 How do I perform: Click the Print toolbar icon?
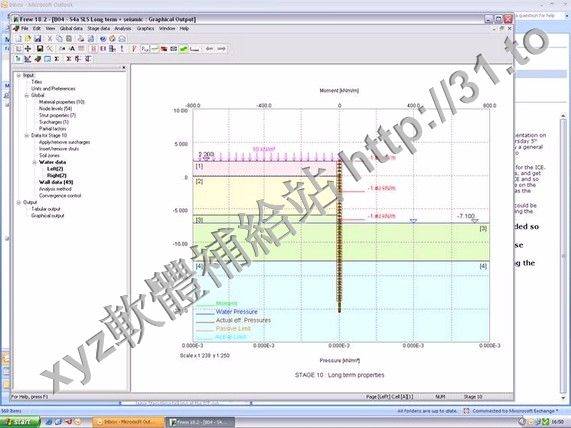pos(81,38)
